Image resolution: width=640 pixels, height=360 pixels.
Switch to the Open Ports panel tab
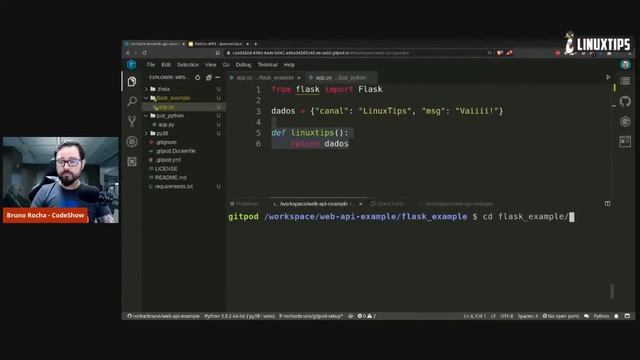[x=387, y=204]
